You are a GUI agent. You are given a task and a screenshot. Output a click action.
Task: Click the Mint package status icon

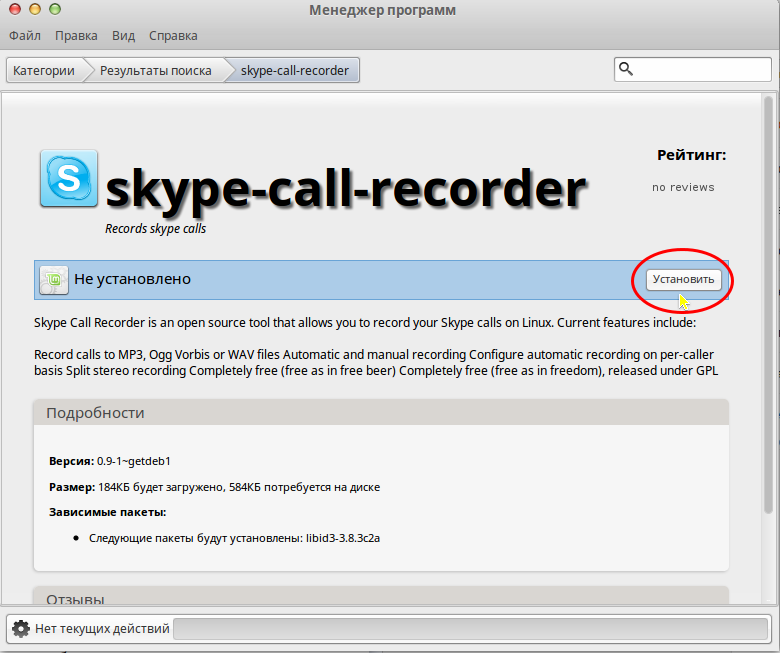point(54,280)
